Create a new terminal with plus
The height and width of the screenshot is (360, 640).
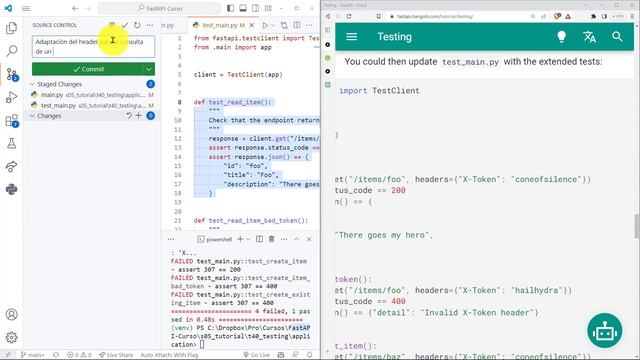pos(240,239)
